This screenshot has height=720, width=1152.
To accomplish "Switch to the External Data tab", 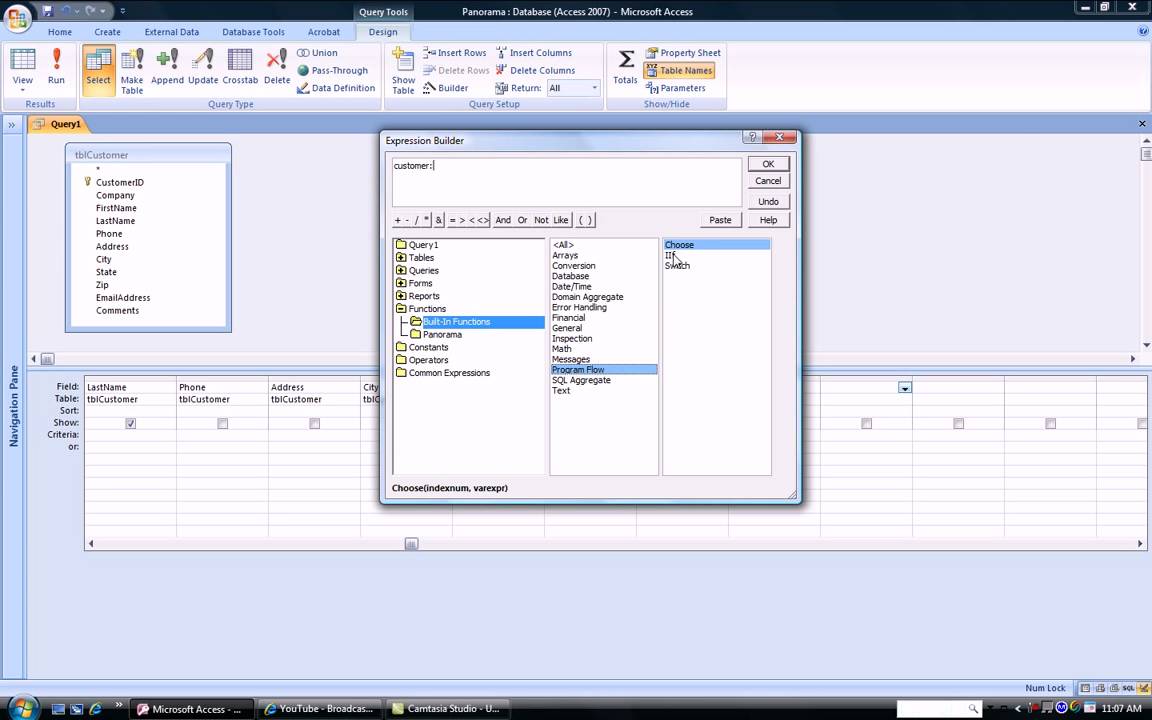I will [x=172, y=32].
